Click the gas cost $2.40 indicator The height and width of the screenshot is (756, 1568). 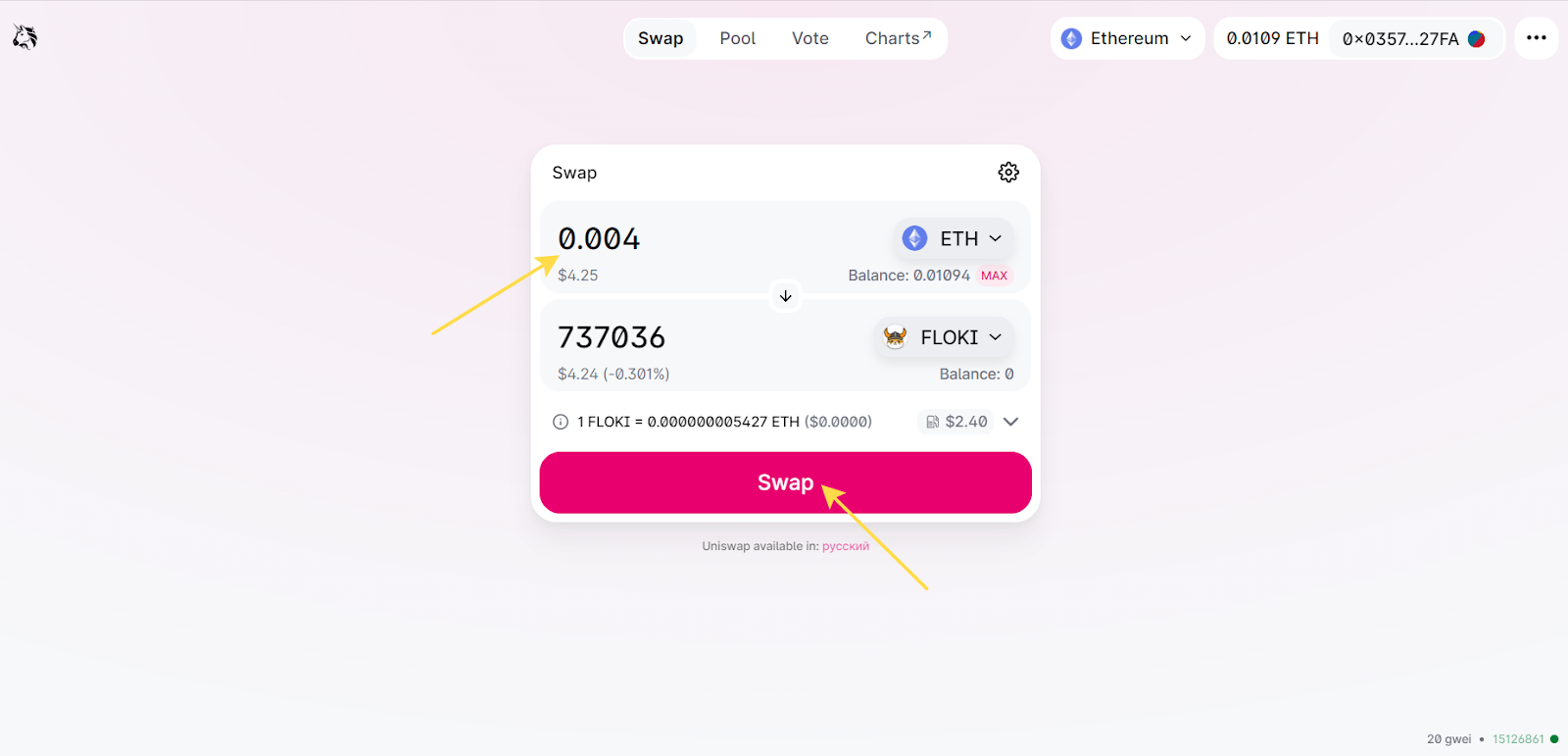click(956, 422)
